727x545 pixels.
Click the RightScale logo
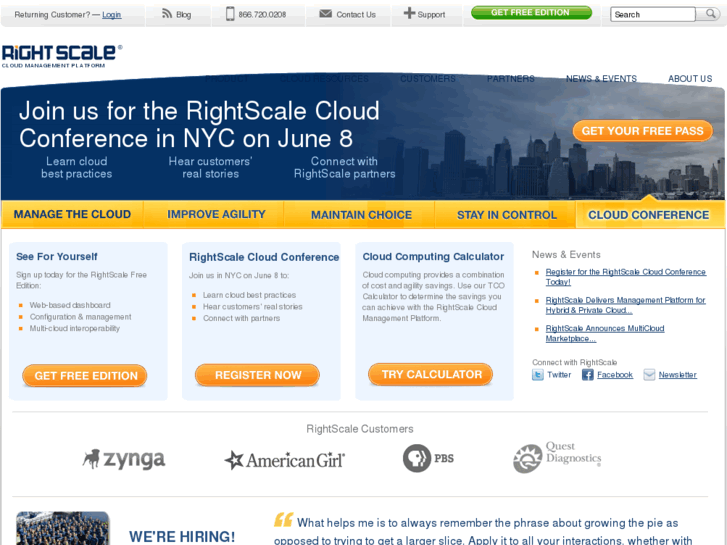click(62, 56)
